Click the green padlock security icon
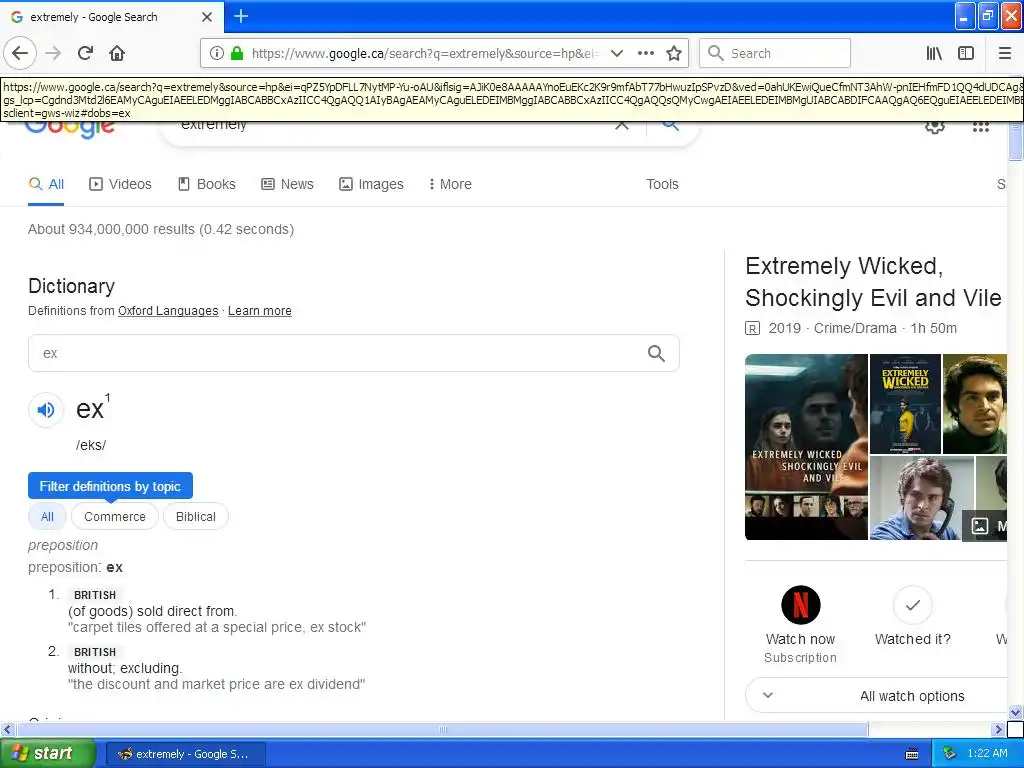Screen dimensions: 1024x768 pyautogui.click(x=237, y=54)
